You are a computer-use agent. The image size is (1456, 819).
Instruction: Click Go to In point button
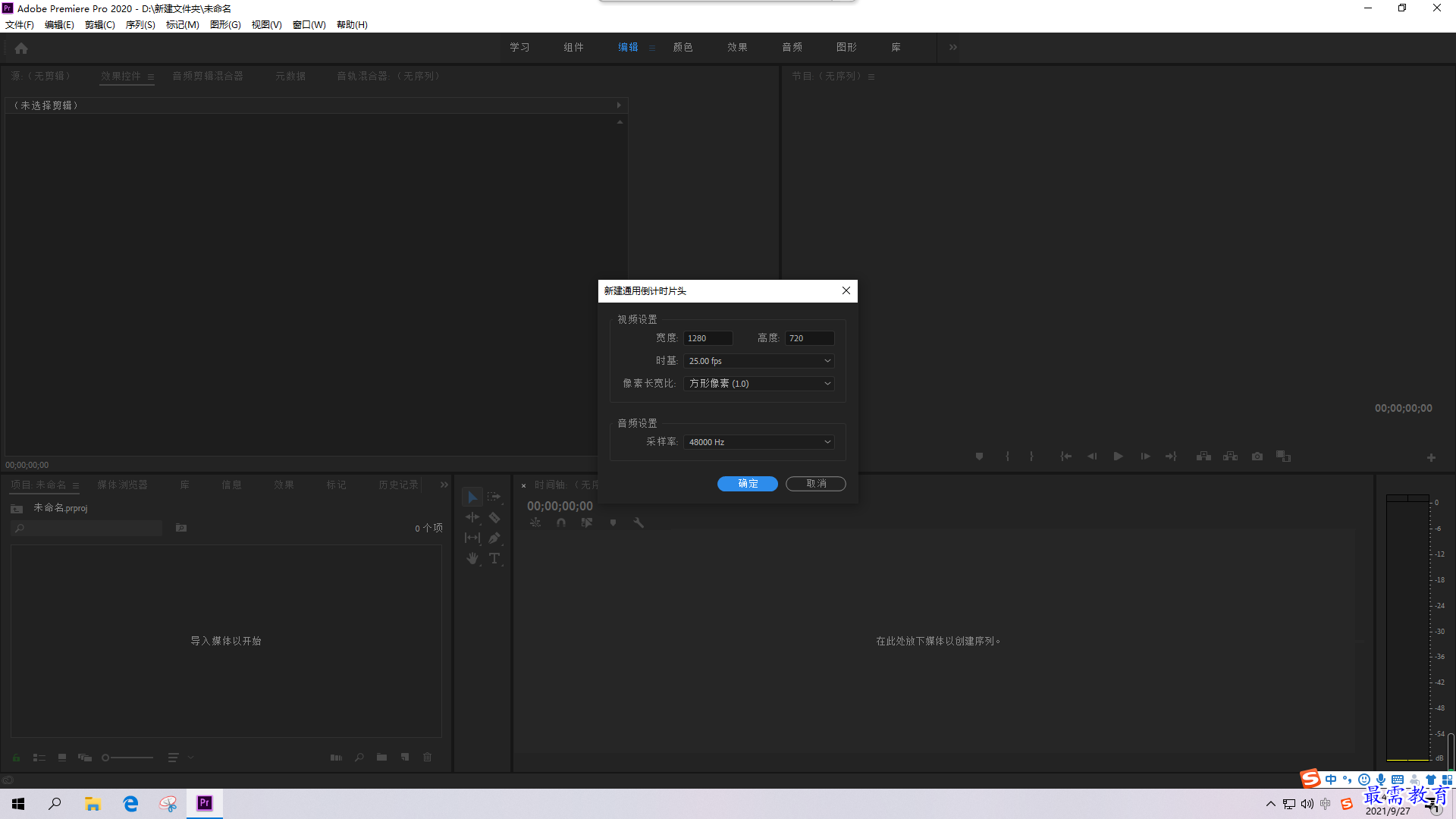coord(1065,457)
